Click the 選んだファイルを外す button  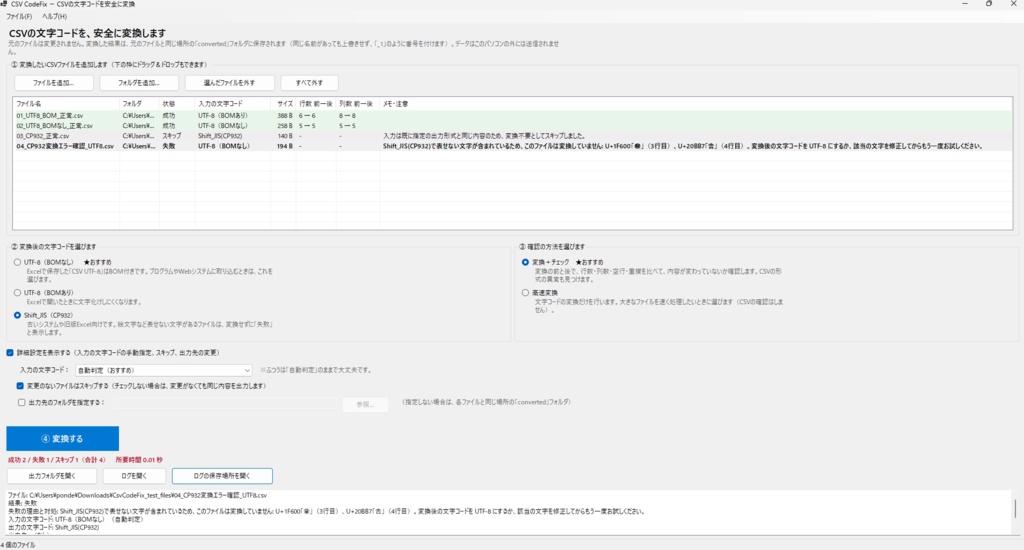click(229, 83)
